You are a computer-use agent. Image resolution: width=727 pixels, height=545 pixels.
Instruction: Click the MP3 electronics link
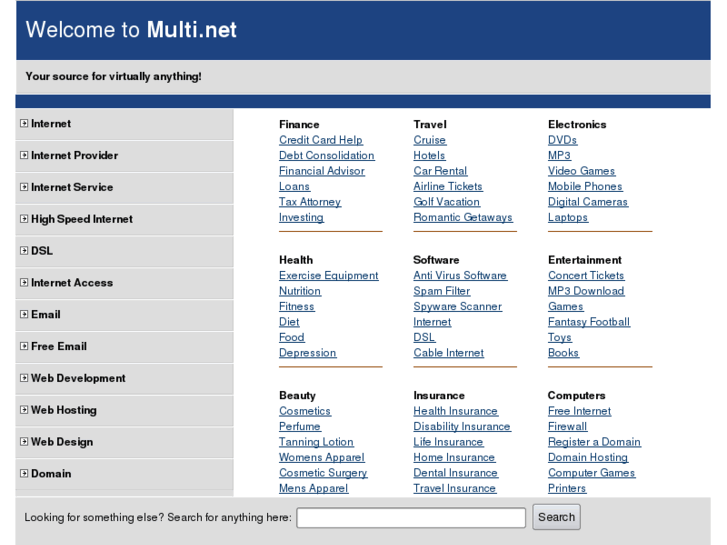559,155
